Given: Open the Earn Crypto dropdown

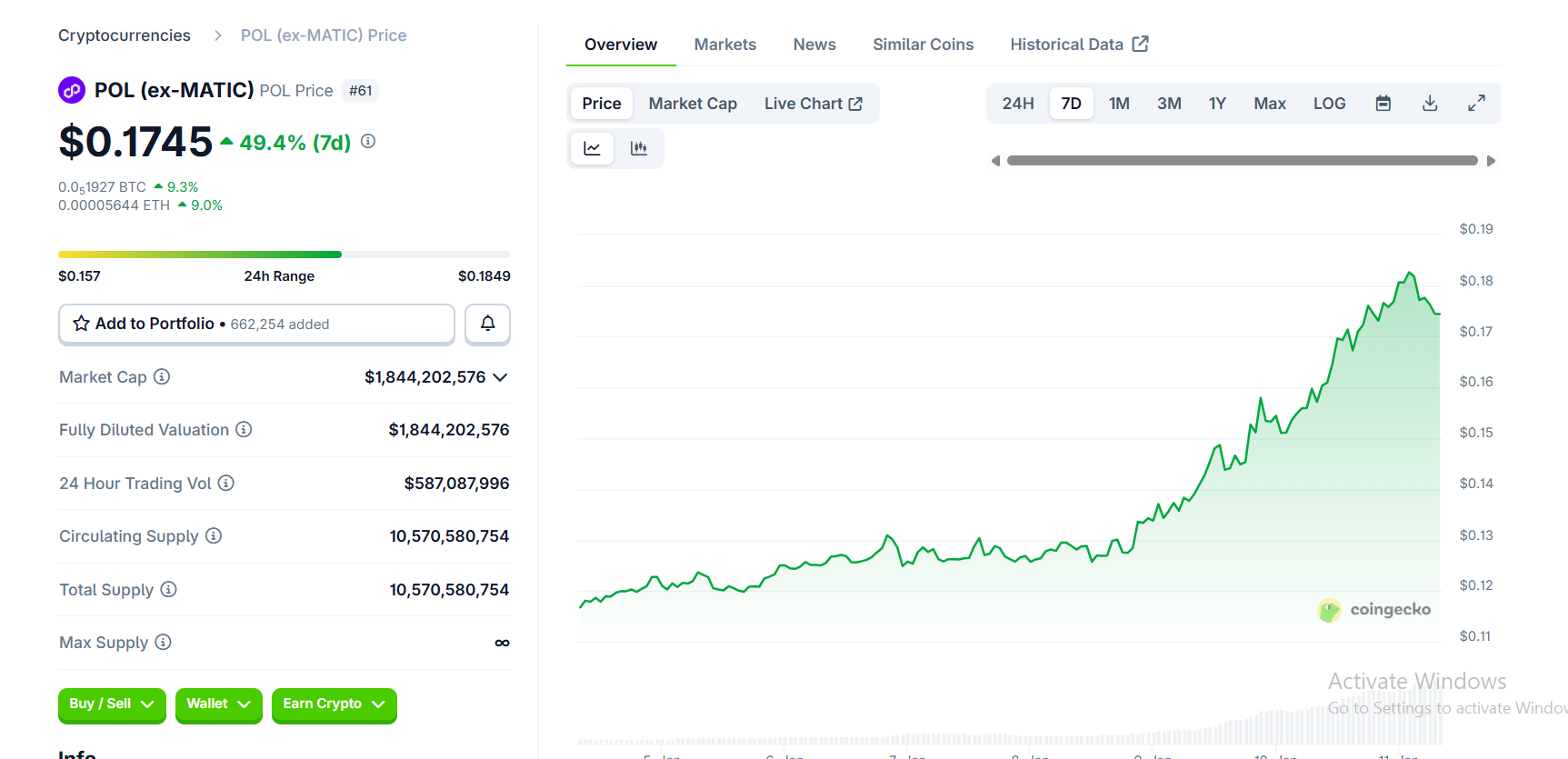Looking at the screenshot, I should [x=335, y=704].
